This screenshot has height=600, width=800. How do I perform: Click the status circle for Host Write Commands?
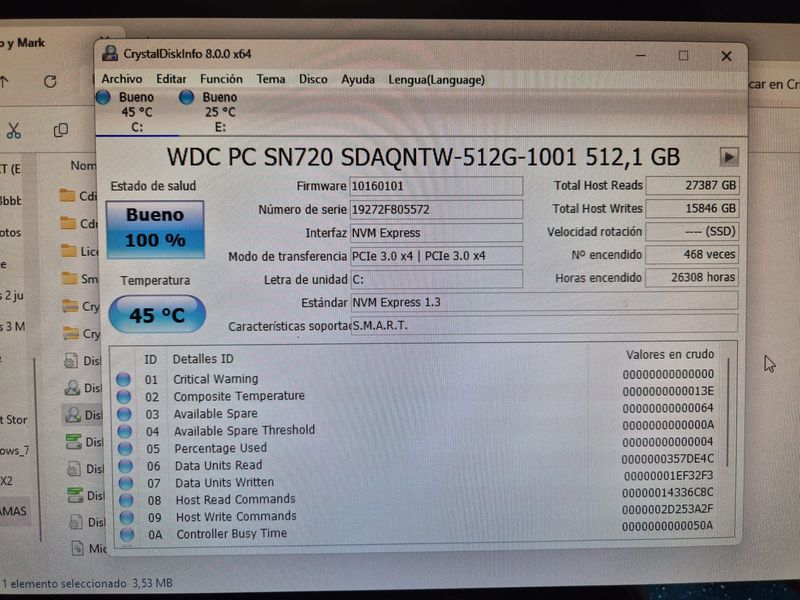pos(127,517)
